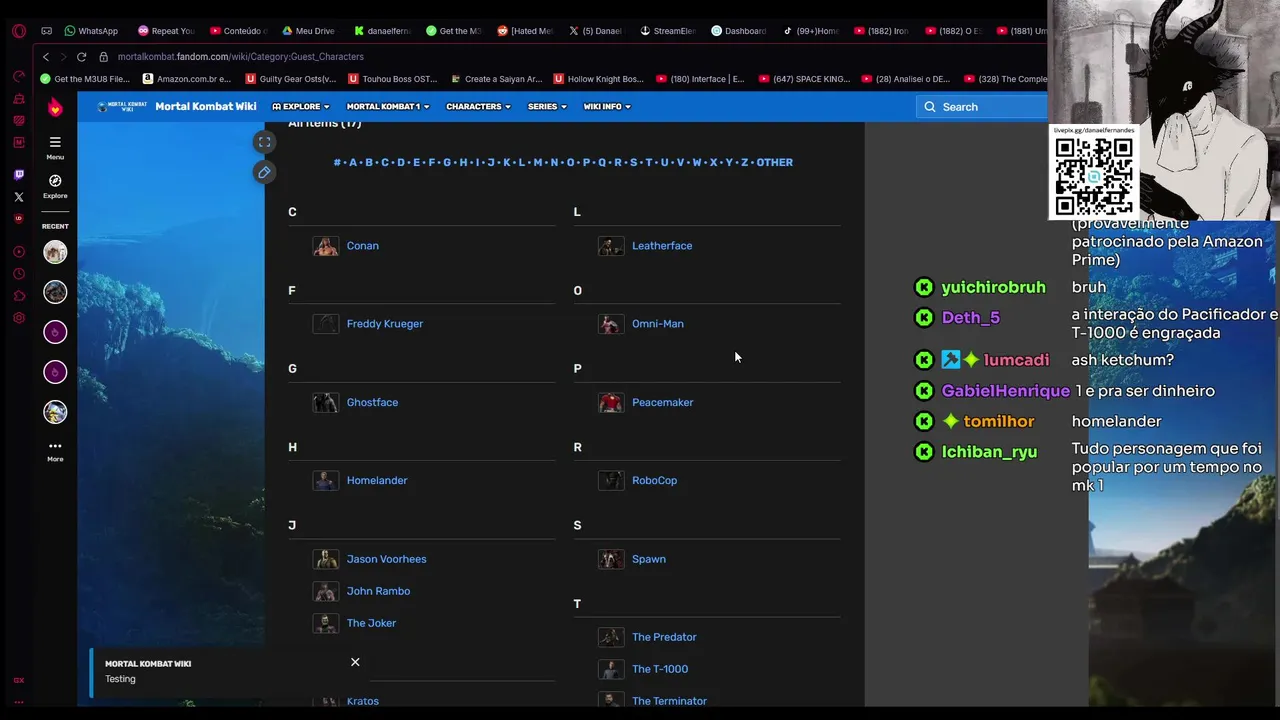Click the browser address bar URL
The height and width of the screenshot is (720, 1280).
[x=241, y=57]
